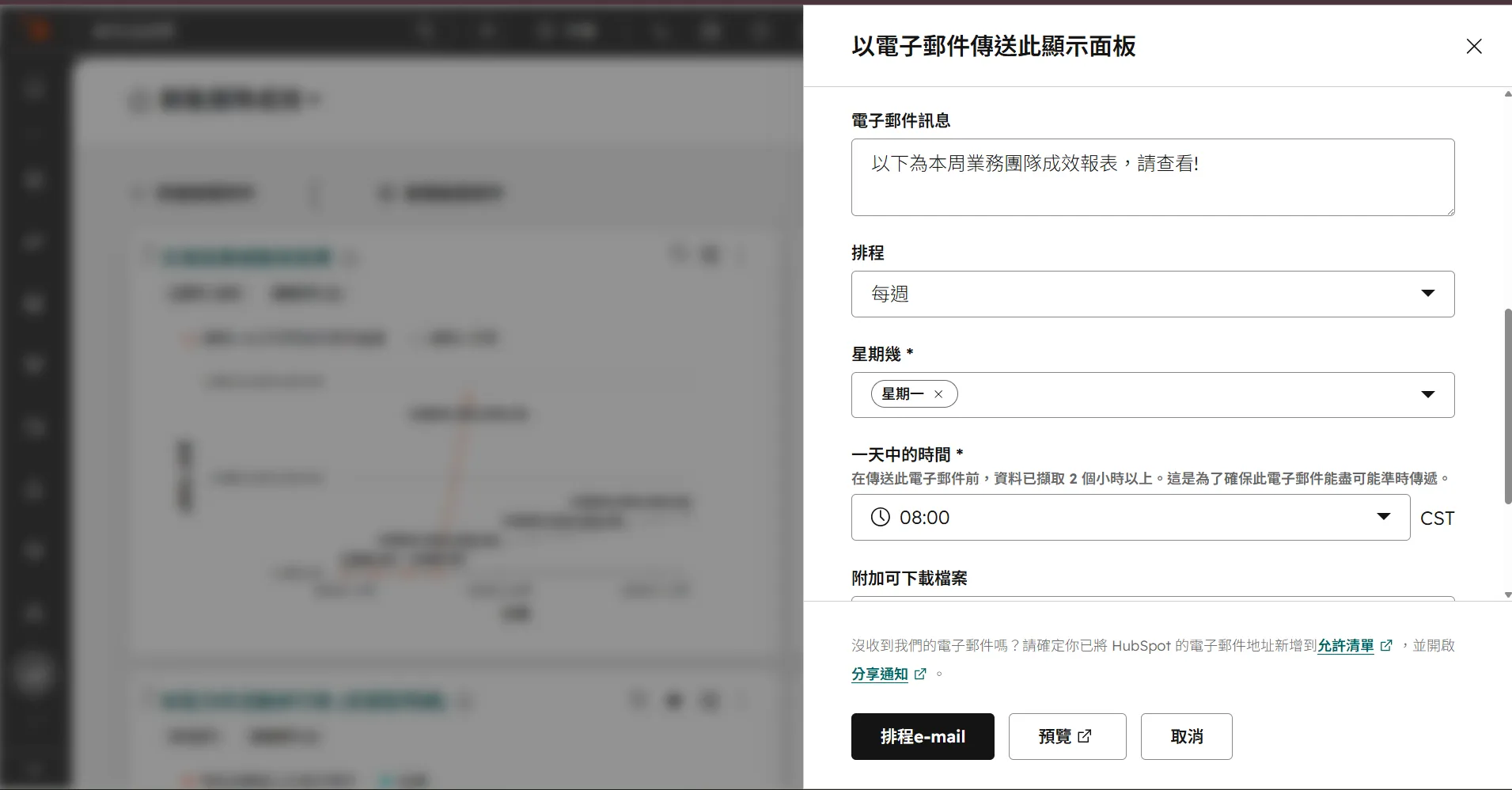
Task: Click the 星期一 selected day chip
Action: (x=914, y=394)
